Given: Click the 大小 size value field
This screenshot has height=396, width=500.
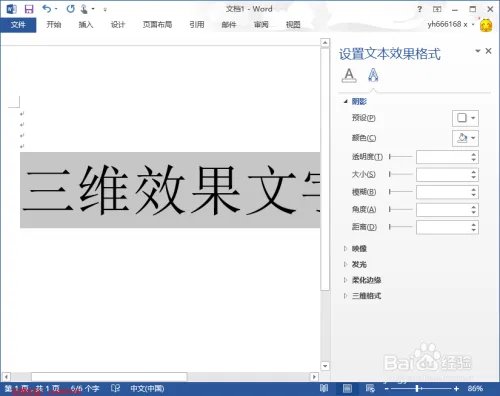Looking at the screenshot, I should (443, 175).
